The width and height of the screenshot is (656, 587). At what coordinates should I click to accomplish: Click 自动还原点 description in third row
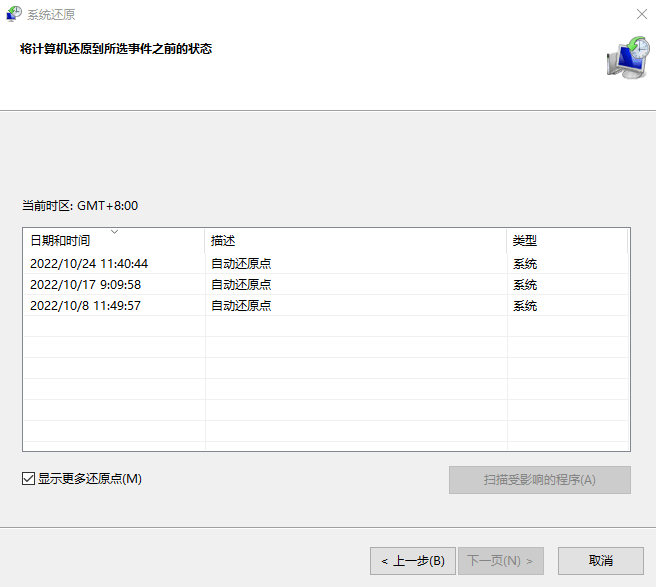(241, 306)
